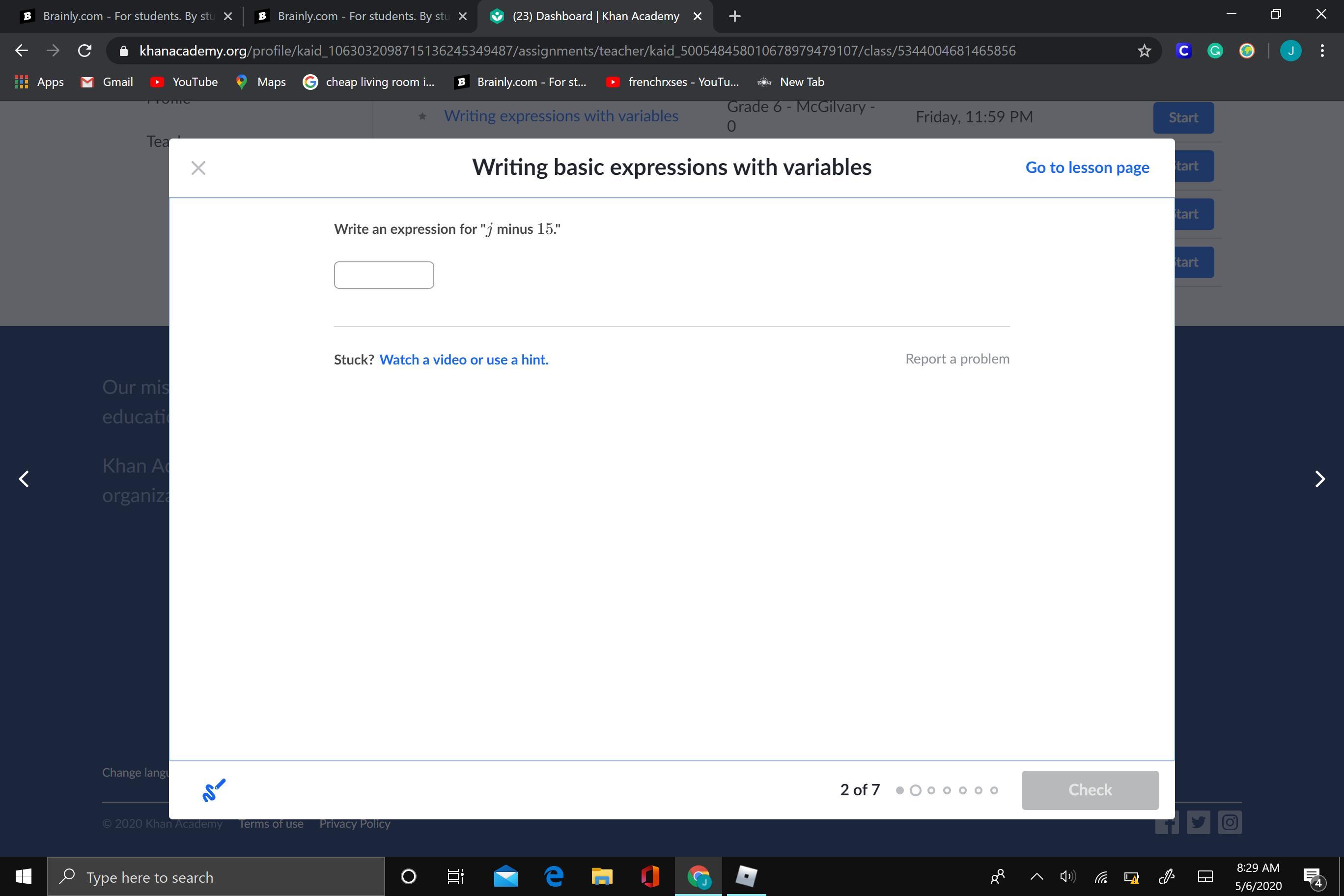Click the Grammarly extension icon
1344x896 pixels.
click(1215, 51)
